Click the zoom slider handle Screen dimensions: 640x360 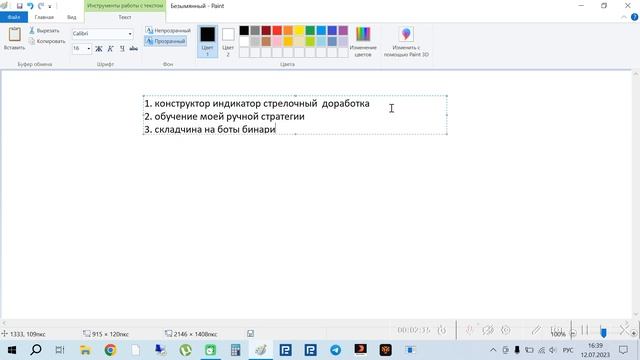click(x=603, y=333)
